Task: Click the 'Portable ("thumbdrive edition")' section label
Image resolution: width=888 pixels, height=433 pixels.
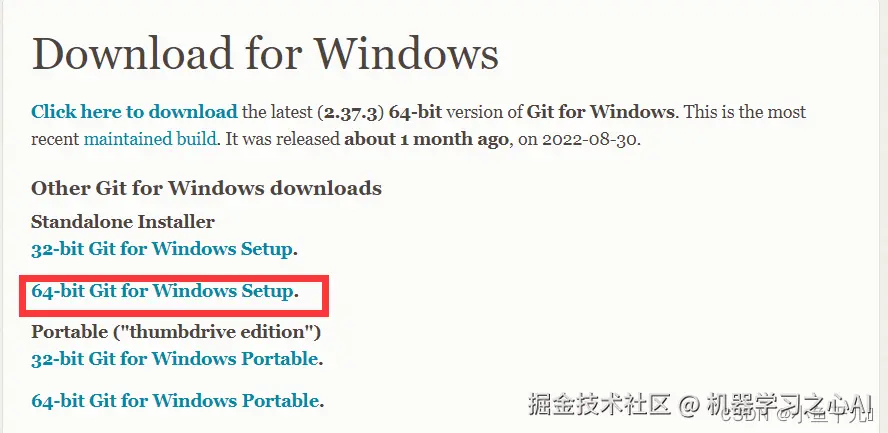Action: tap(175, 331)
